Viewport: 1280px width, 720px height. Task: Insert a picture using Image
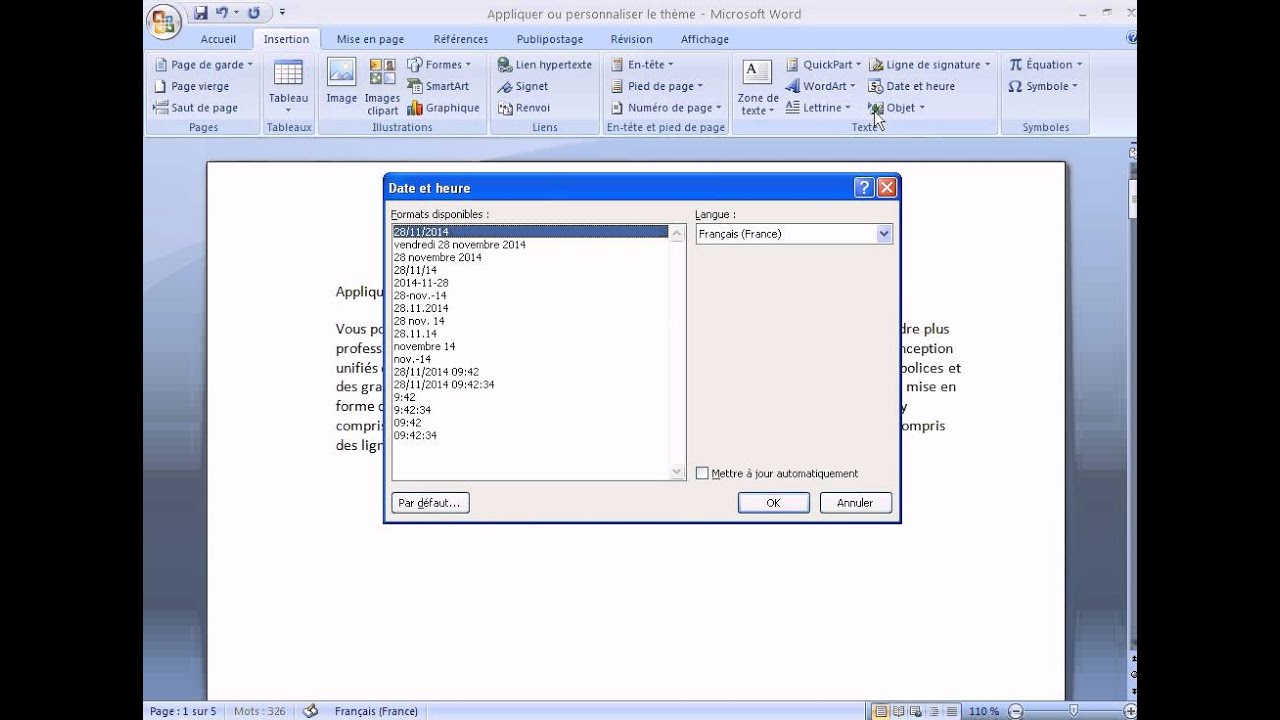click(341, 82)
